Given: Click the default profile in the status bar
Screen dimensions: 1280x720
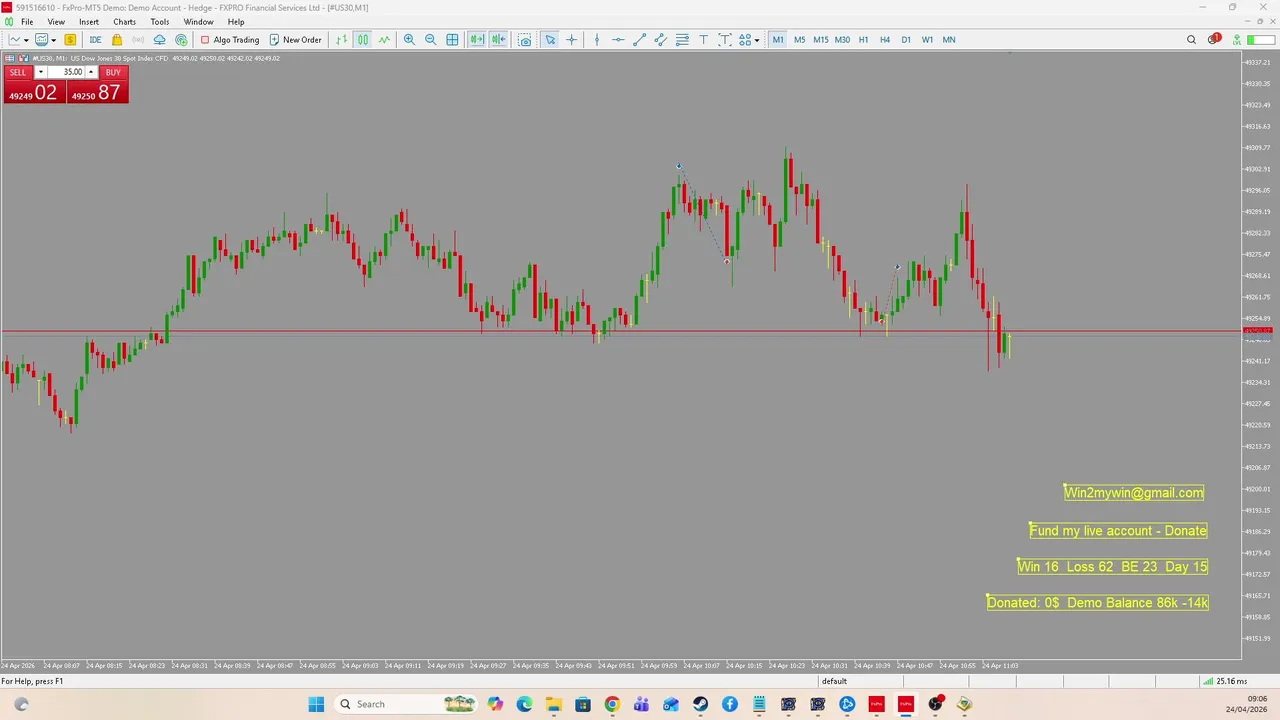Looking at the screenshot, I should click(834, 681).
